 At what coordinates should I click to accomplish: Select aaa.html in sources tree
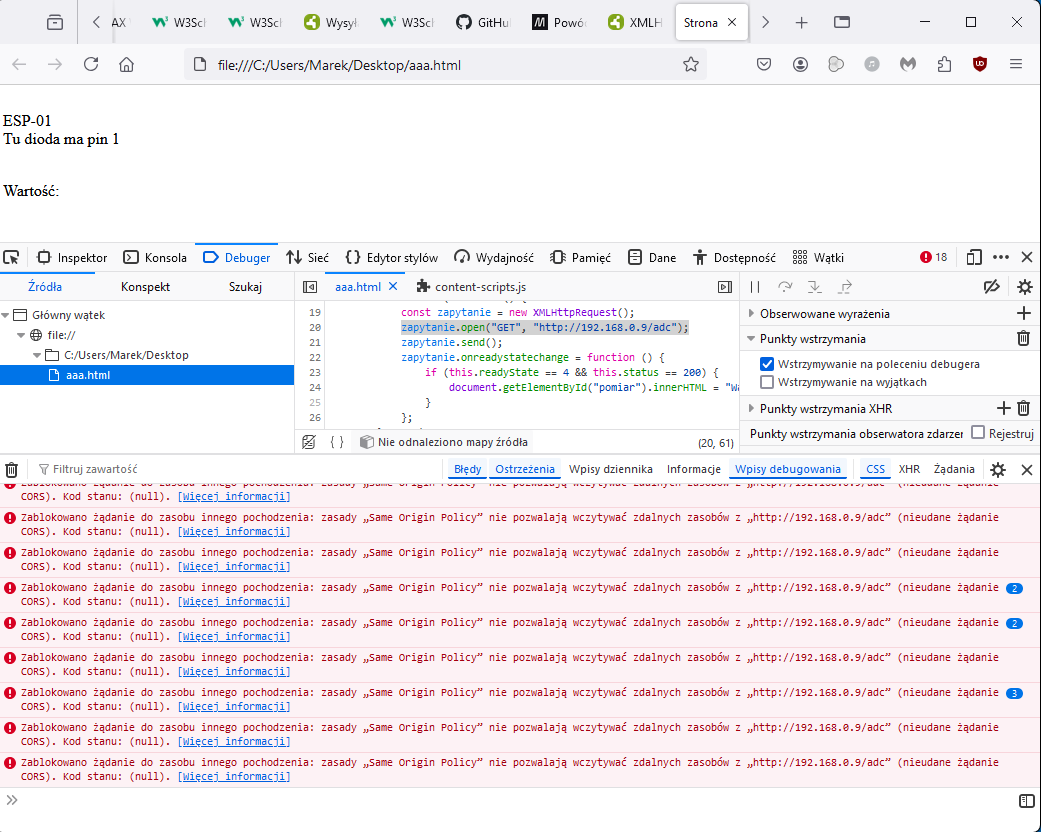[x=147, y=375]
